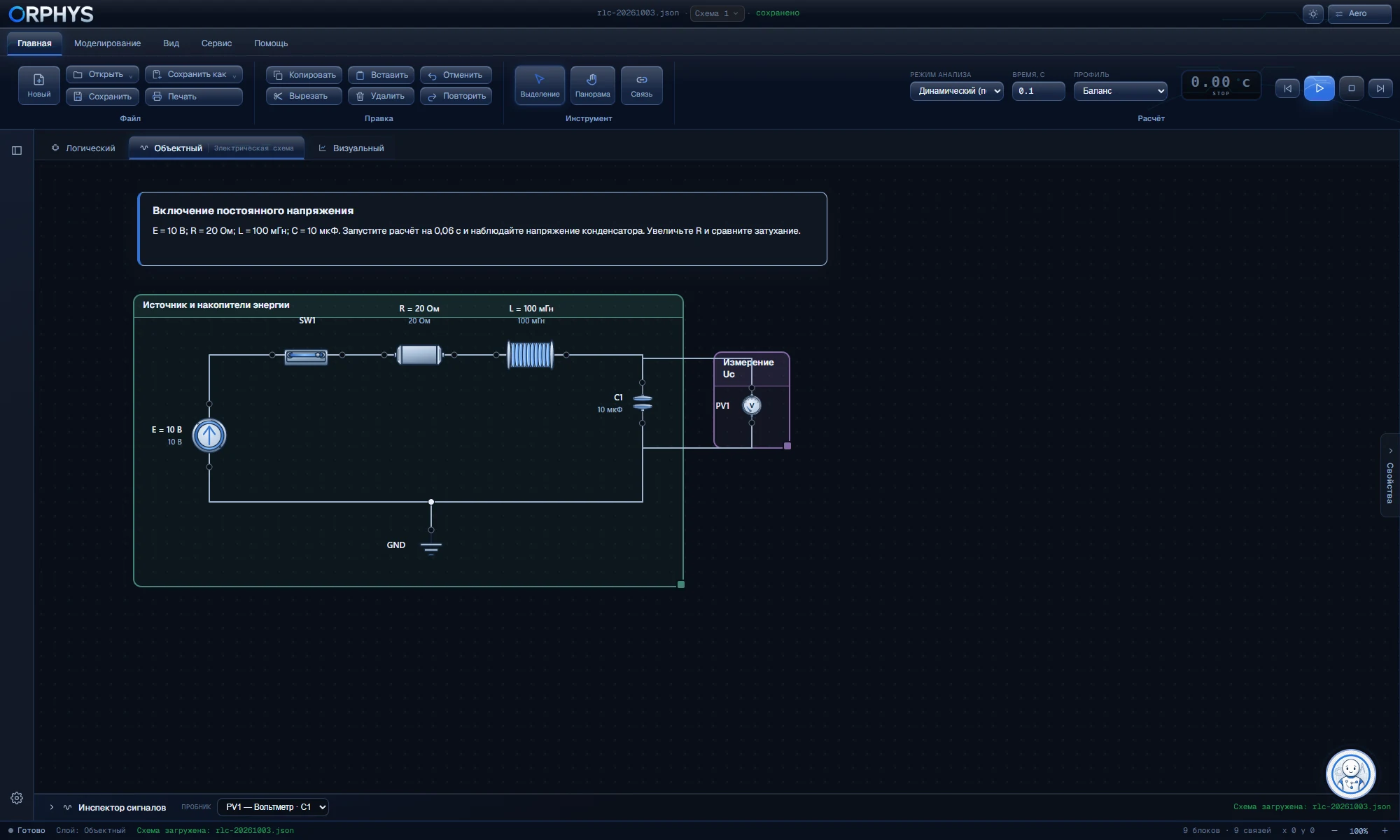
Task: Open the Схема 1 selector dropdown
Action: pyautogui.click(x=717, y=13)
